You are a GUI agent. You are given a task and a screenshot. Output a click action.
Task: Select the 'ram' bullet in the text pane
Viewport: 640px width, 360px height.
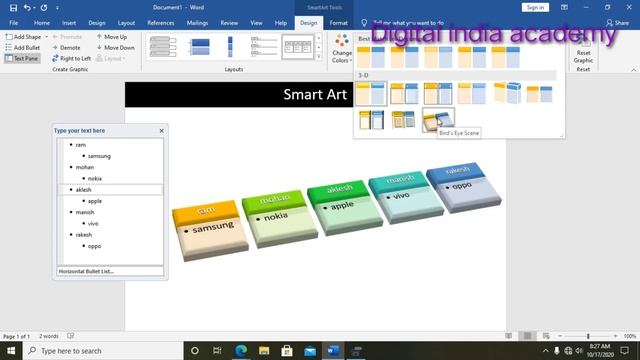(81, 145)
